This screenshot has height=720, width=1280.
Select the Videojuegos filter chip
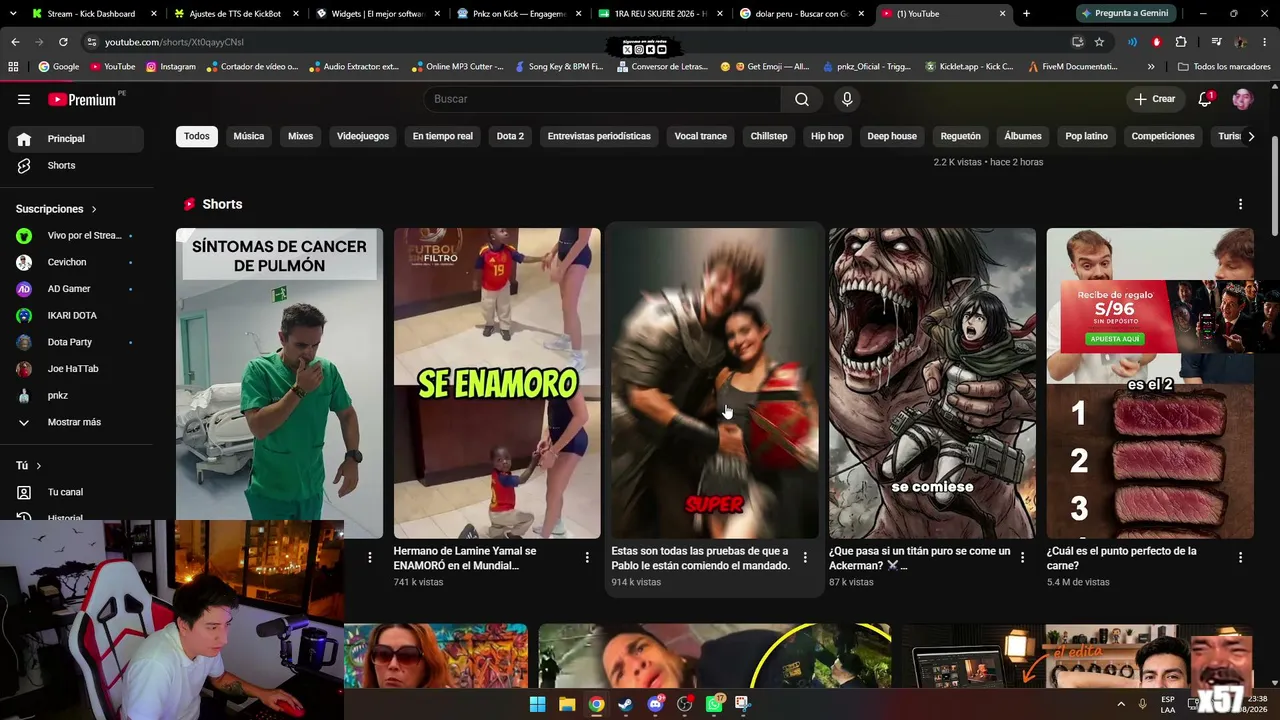coord(363,136)
